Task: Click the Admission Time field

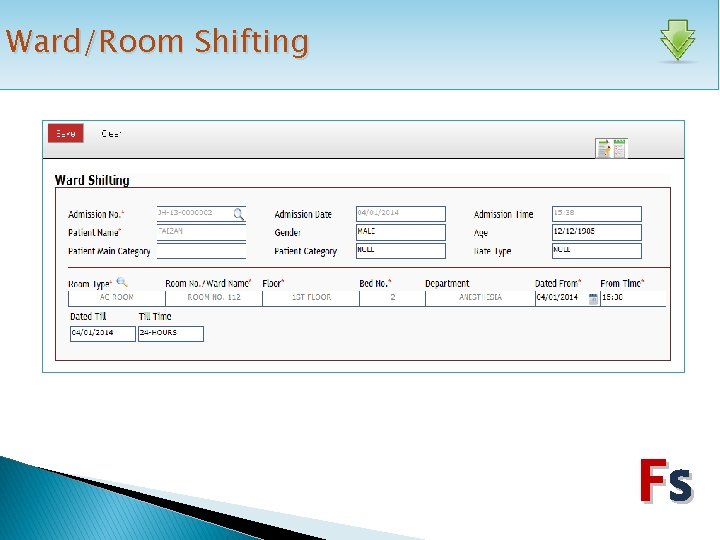Action: (x=596, y=214)
